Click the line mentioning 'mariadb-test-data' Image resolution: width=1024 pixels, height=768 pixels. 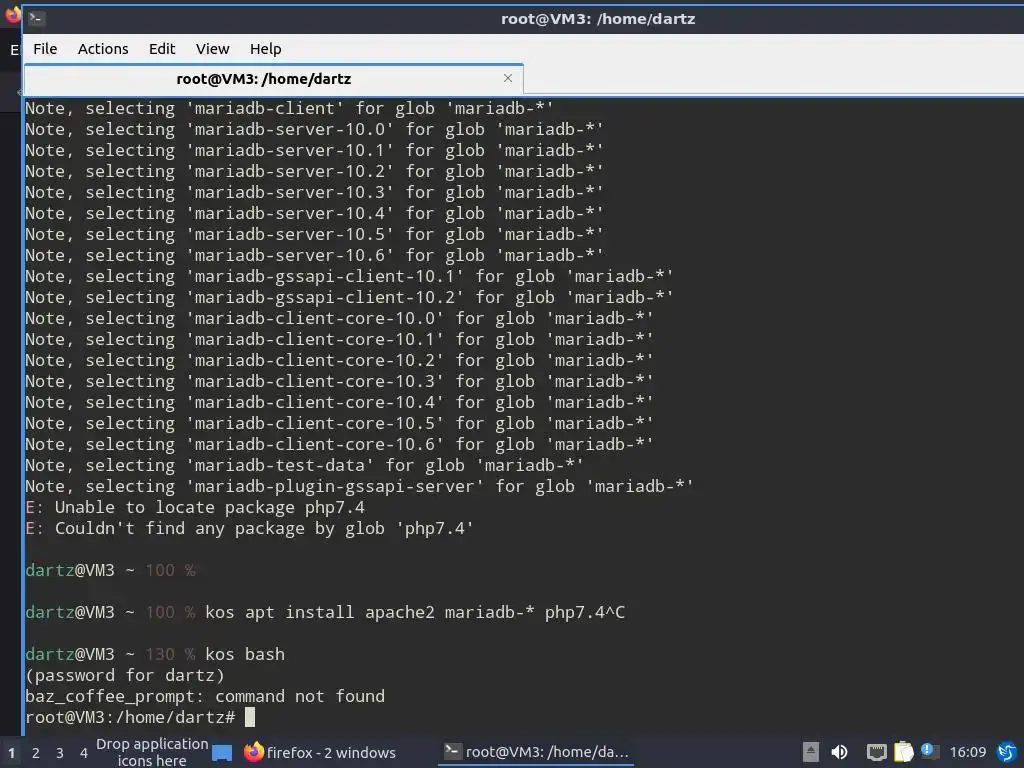[304, 466]
